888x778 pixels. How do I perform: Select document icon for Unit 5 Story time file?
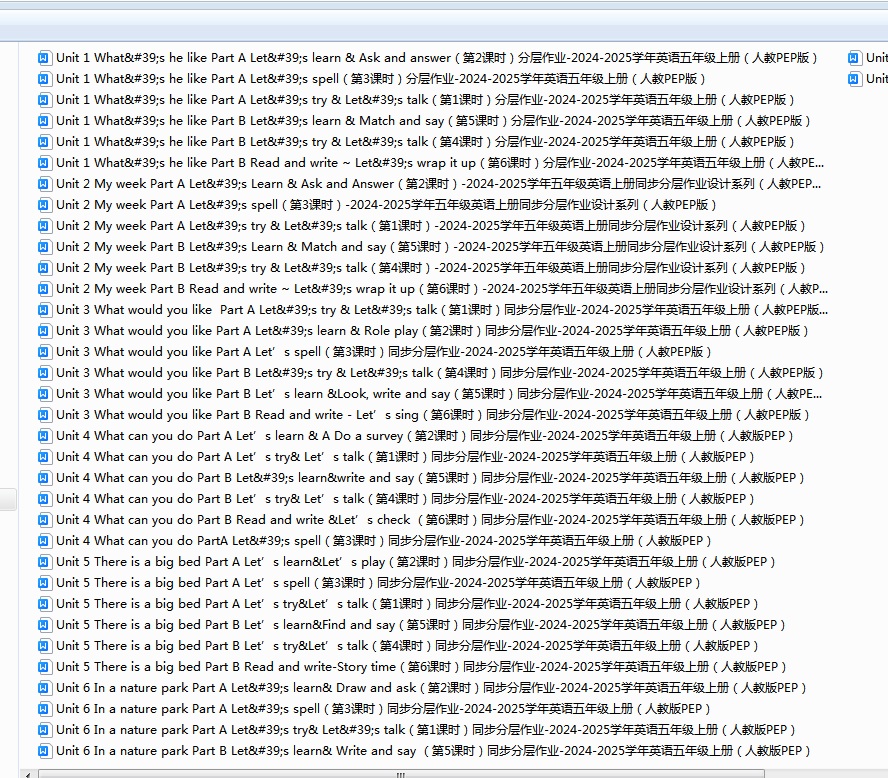tap(44, 667)
